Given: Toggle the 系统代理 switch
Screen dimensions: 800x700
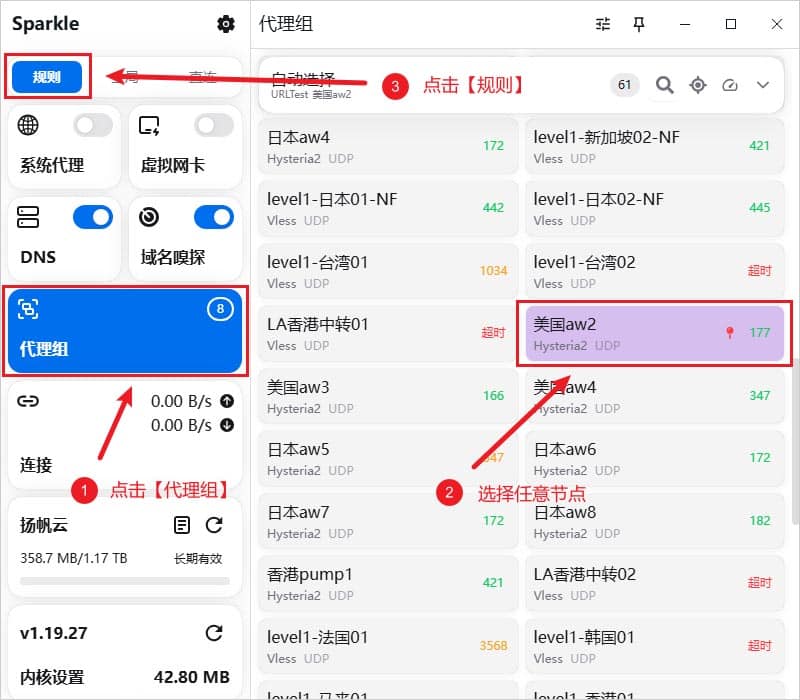Looking at the screenshot, I should [93, 126].
